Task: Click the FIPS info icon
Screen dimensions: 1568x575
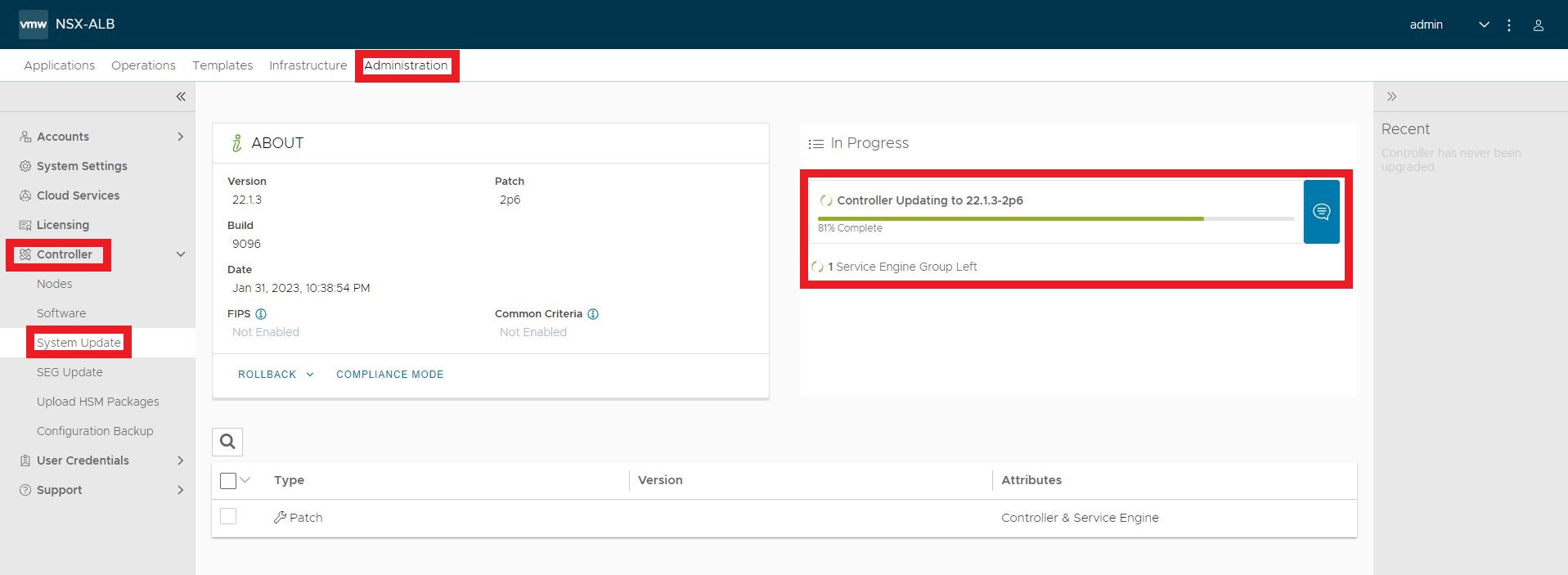Action: (261, 314)
